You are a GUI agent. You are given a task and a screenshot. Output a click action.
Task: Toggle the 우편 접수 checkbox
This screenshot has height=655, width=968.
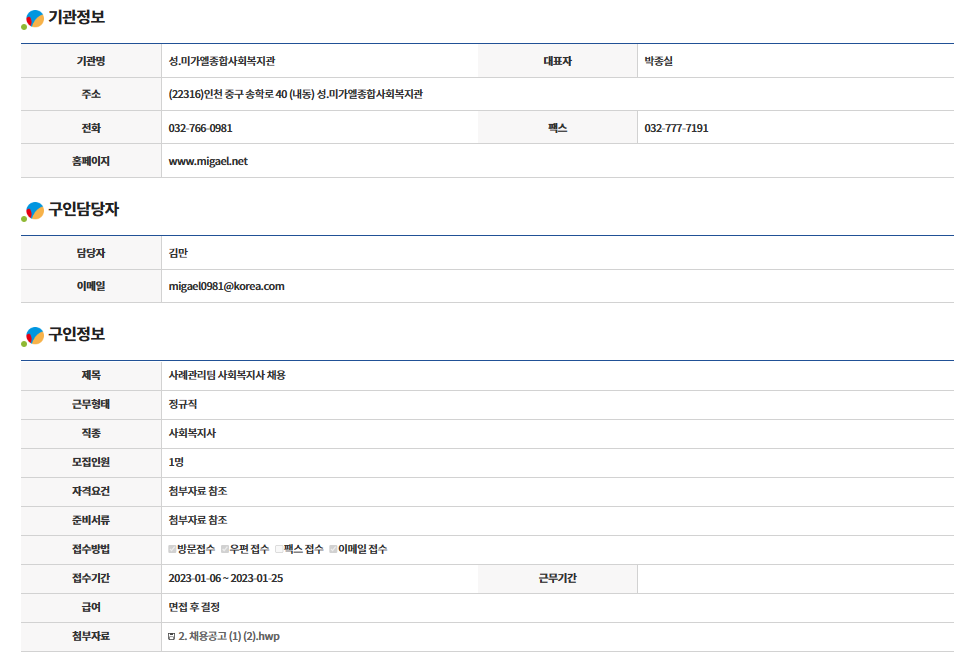tap(225, 549)
